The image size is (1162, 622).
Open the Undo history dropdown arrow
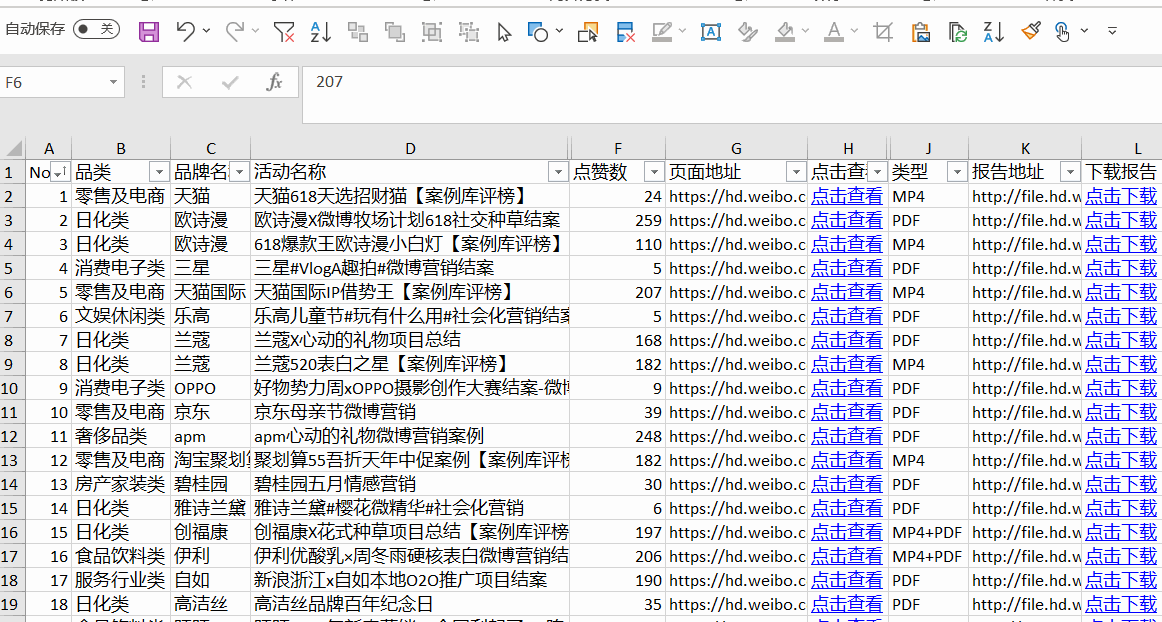[206, 31]
